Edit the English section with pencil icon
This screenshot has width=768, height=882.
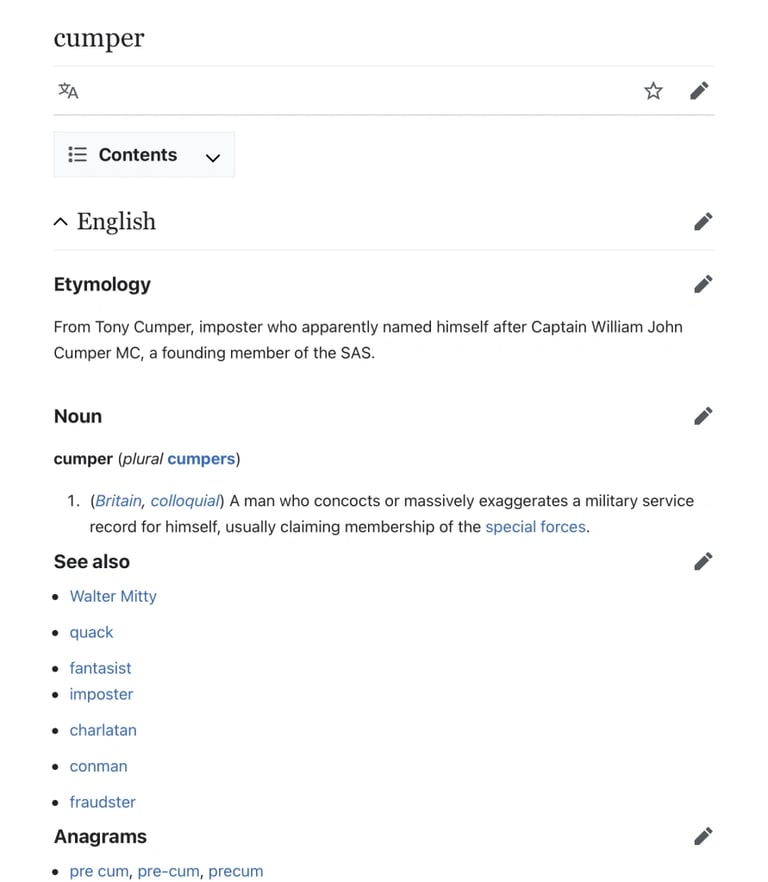(703, 221)
